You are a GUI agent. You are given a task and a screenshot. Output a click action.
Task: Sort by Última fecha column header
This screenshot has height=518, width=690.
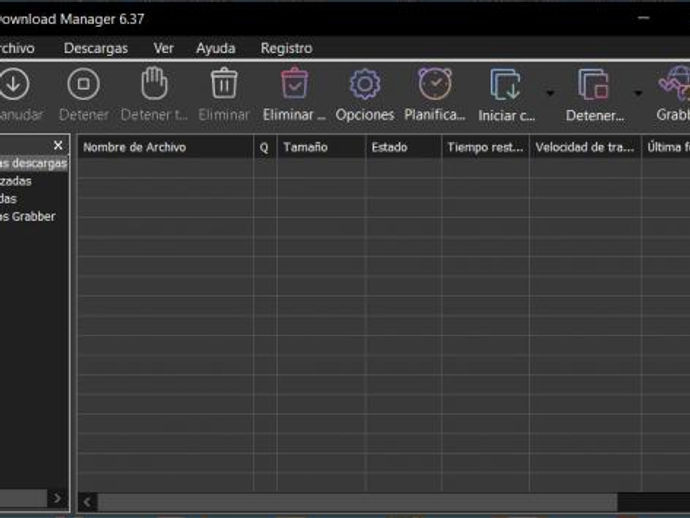pos(666,147)
